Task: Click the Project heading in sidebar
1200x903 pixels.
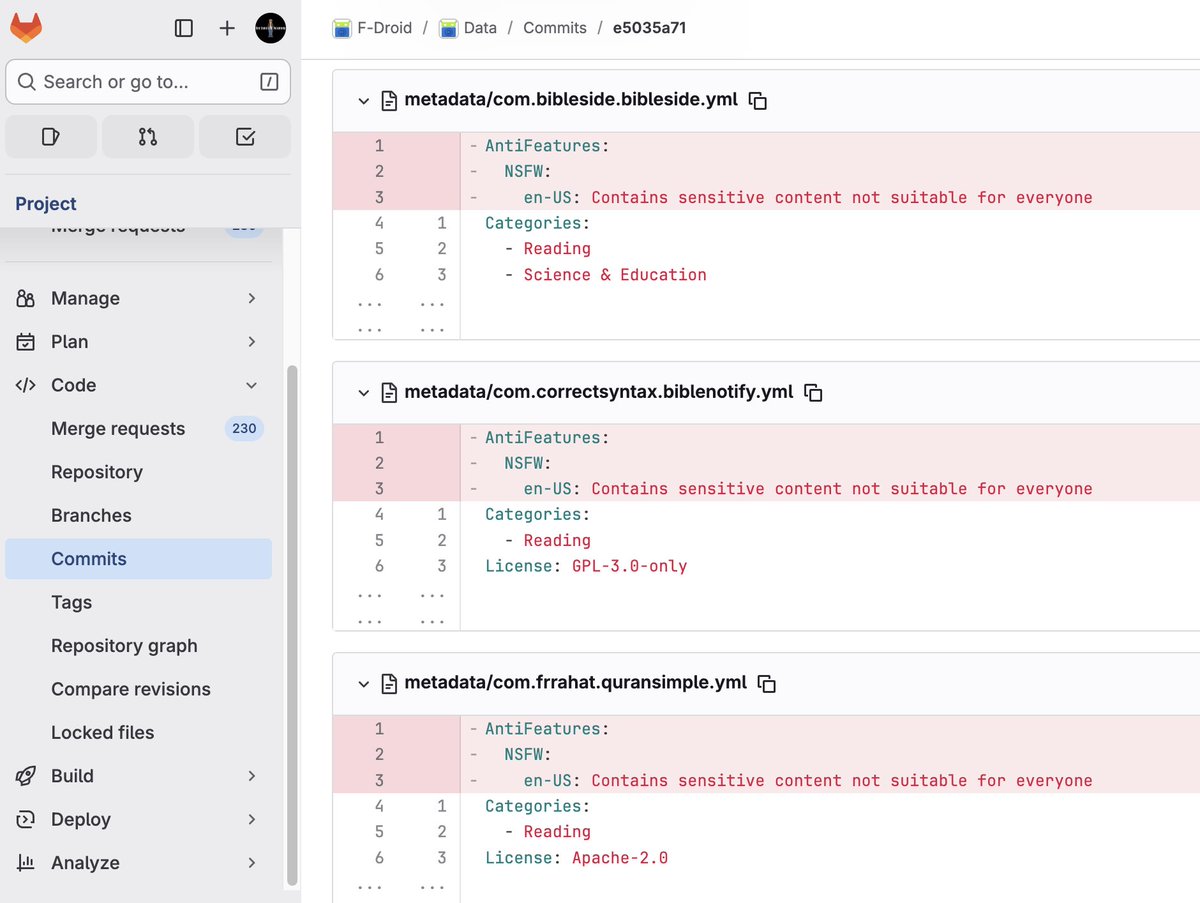Action: (46, 204)
